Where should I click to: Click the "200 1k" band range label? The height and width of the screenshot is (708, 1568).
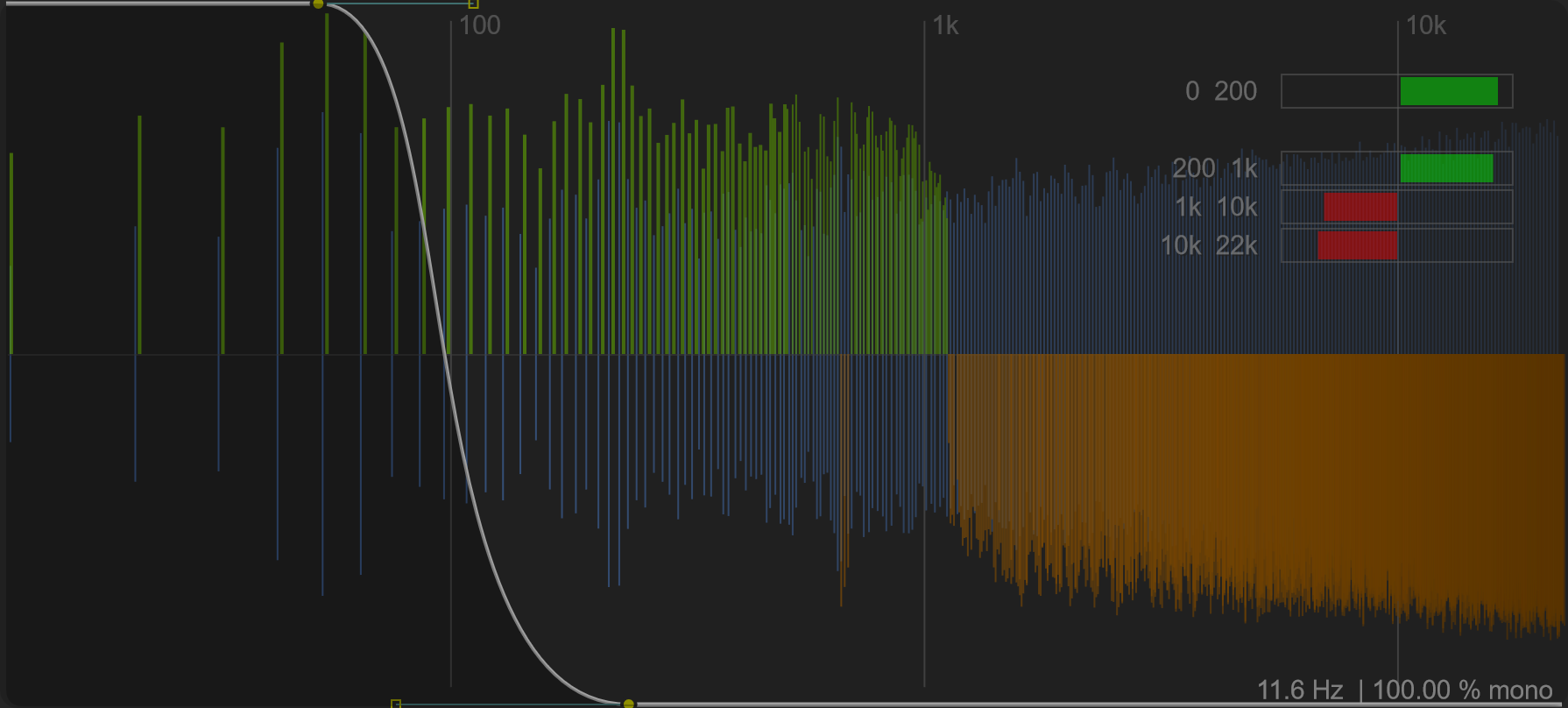[1215, 168]
